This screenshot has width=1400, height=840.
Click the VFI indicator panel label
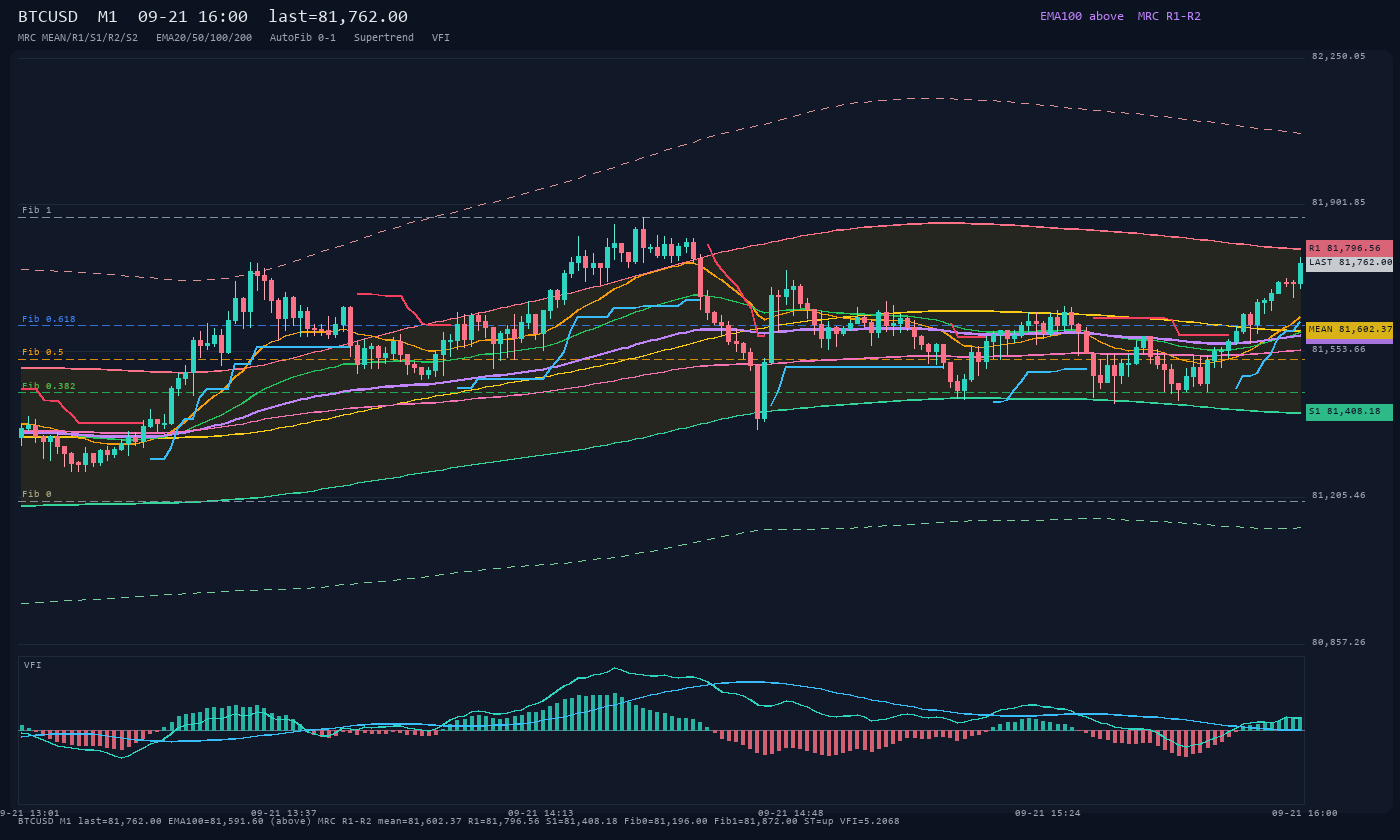(x=33, y=665)
